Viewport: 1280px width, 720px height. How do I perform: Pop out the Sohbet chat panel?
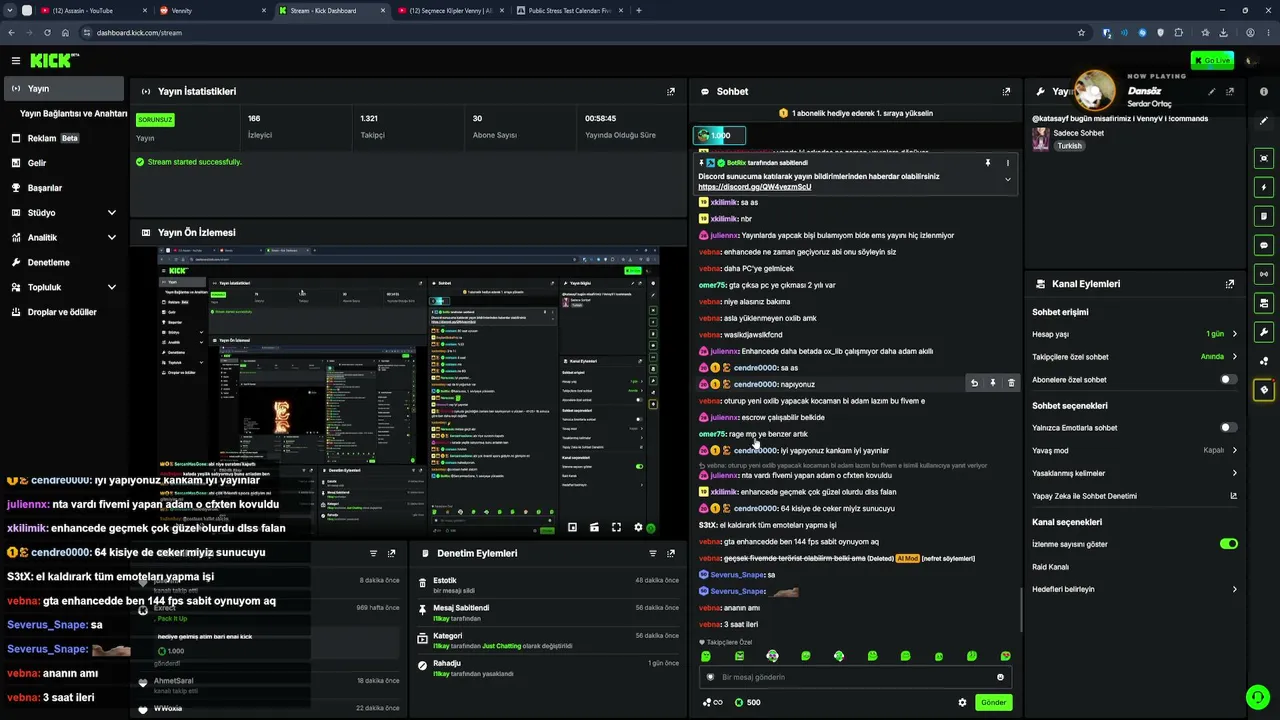(1006, 91)
